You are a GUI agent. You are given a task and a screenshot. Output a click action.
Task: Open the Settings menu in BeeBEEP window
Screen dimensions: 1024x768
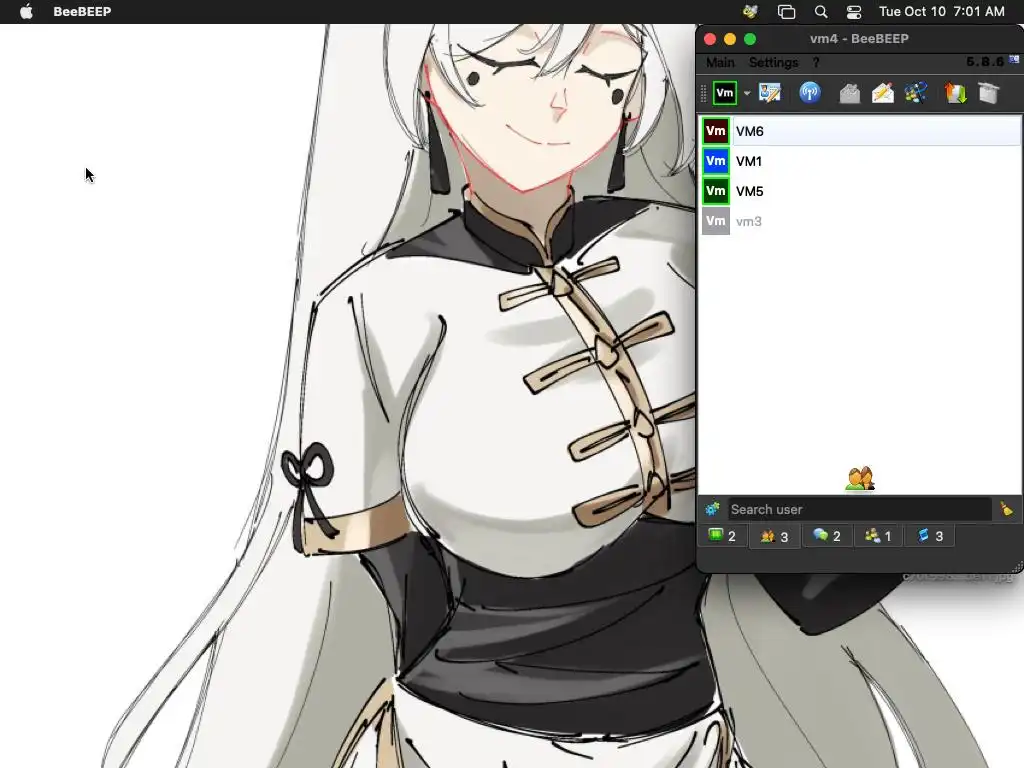[x=773, y=63]
